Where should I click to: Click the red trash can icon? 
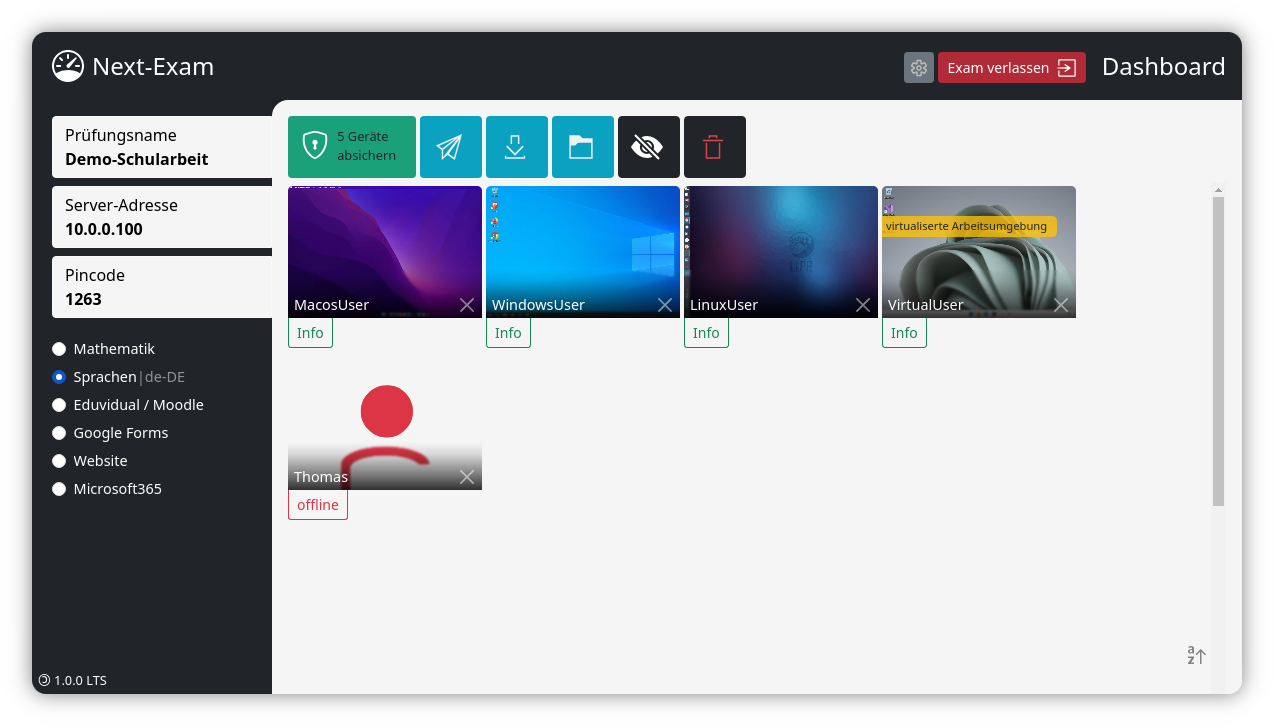714,147
